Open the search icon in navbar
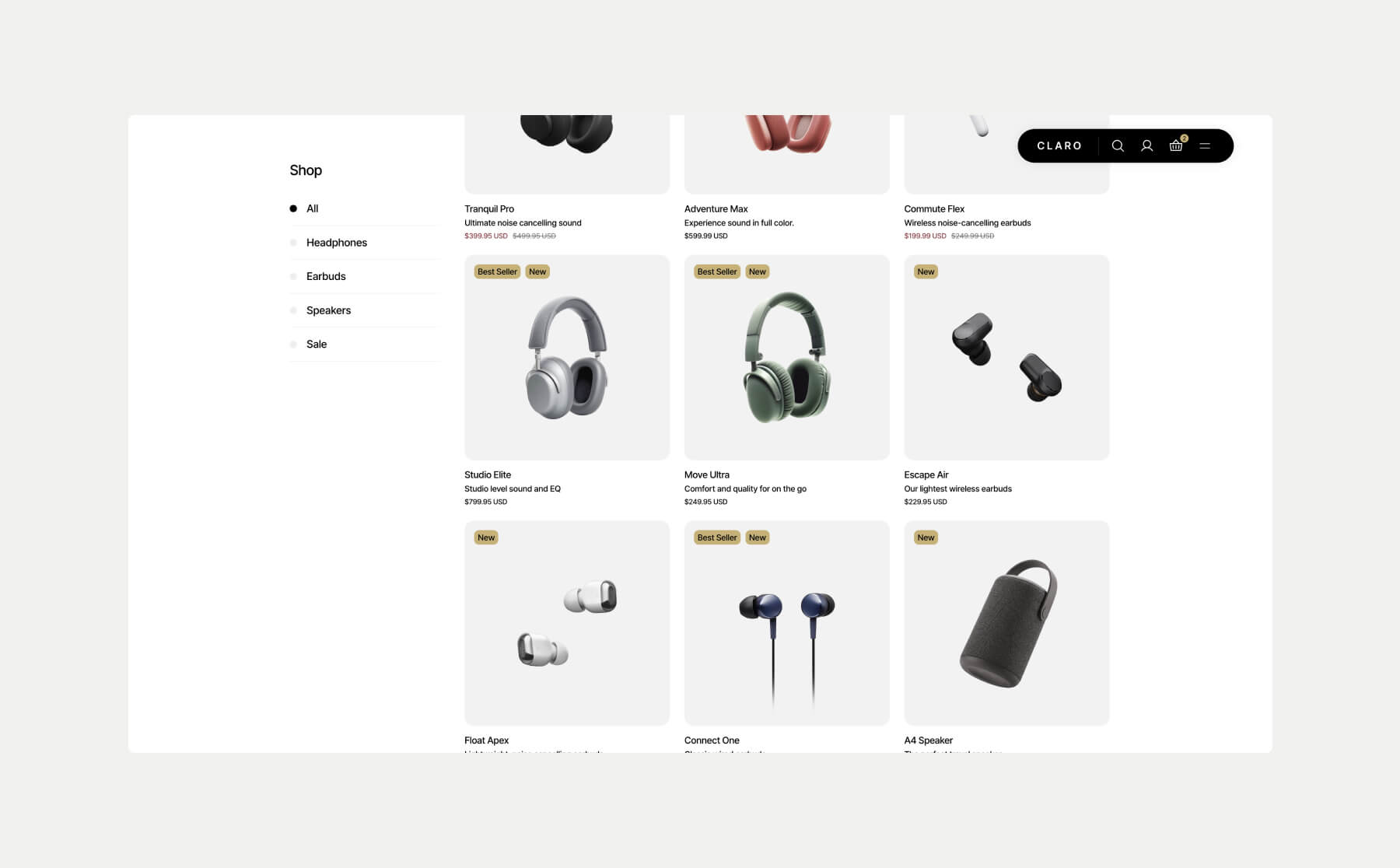Viewport: 1400px width, 868px height. tap(1118, 146)
